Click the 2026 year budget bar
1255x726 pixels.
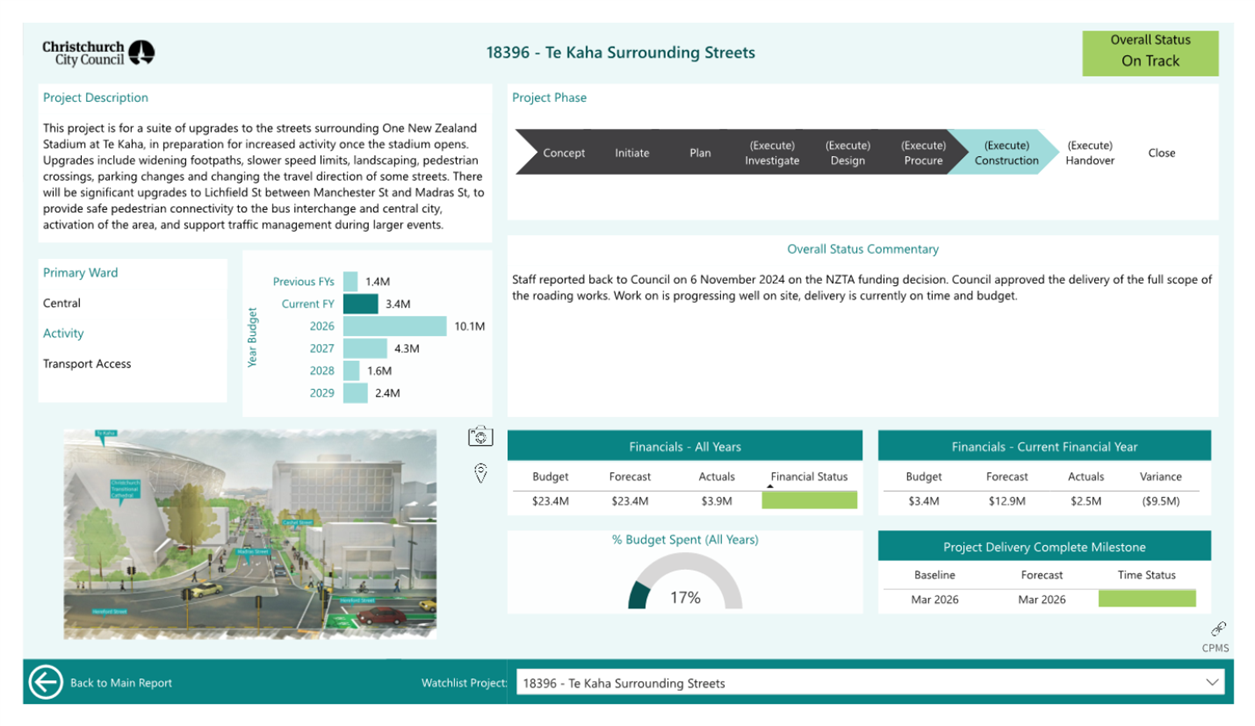pos(395,326)
